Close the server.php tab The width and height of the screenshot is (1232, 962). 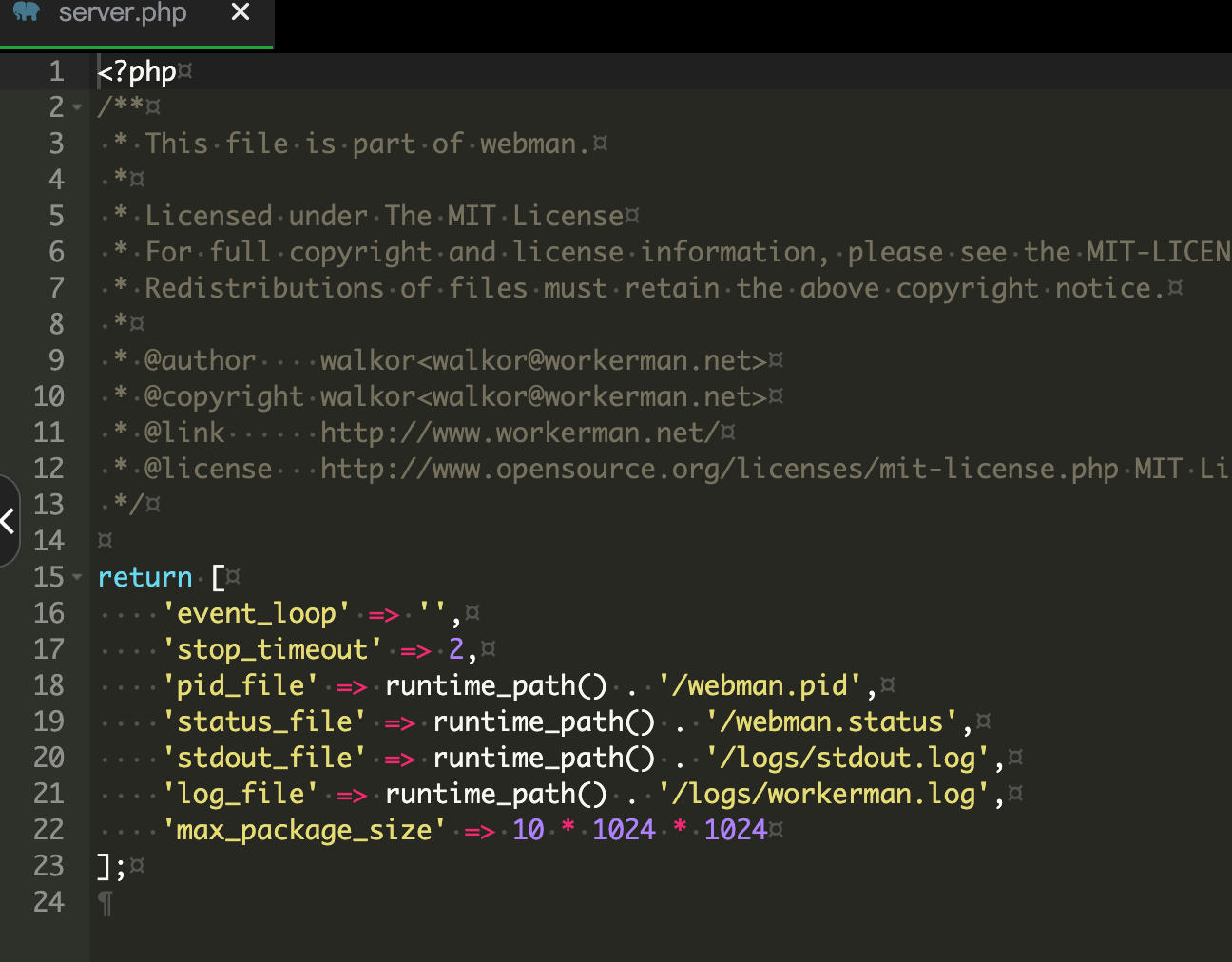[241, 12]
